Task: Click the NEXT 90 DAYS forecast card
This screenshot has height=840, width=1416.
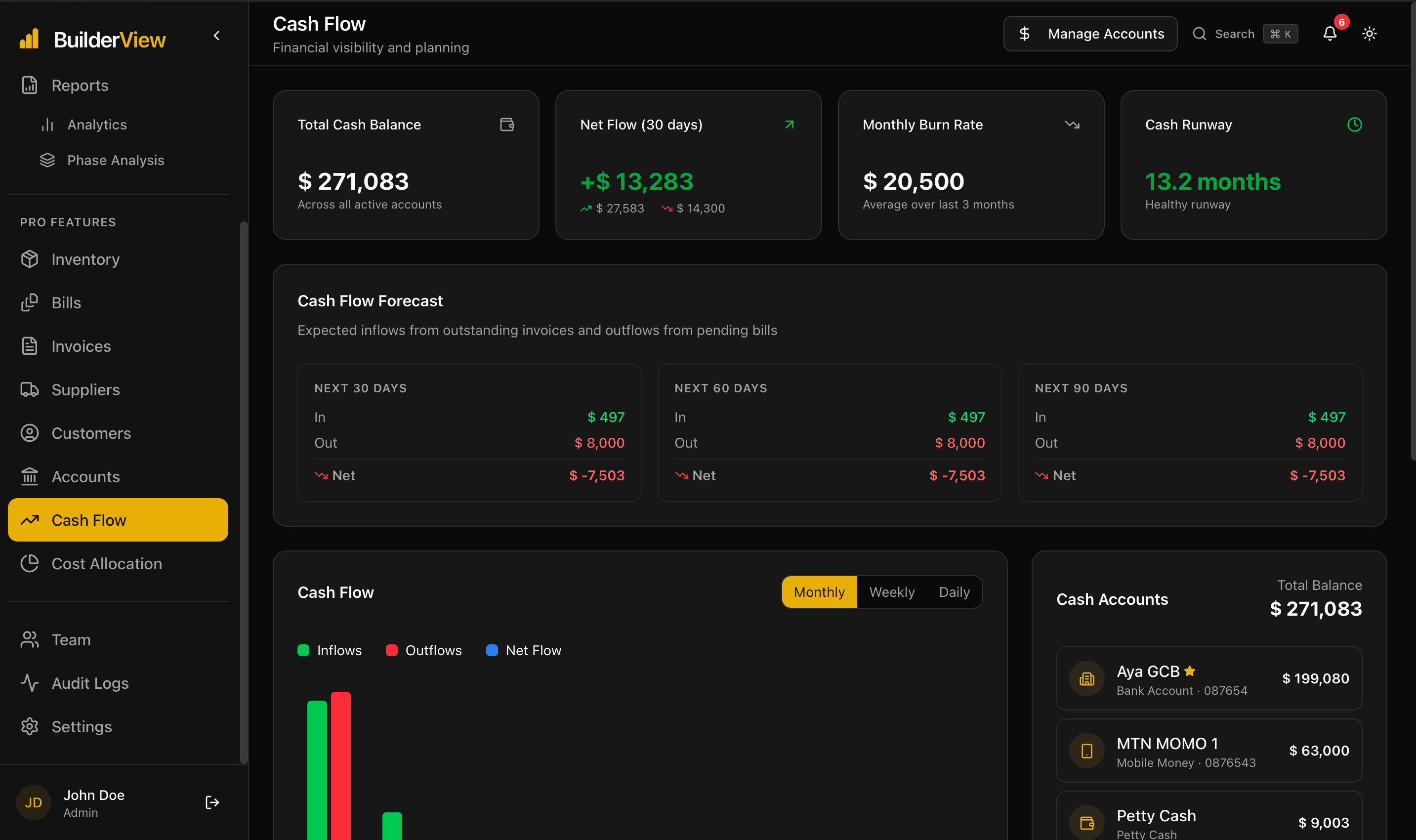Action: pyautogui.click(x=1190, y=432)
